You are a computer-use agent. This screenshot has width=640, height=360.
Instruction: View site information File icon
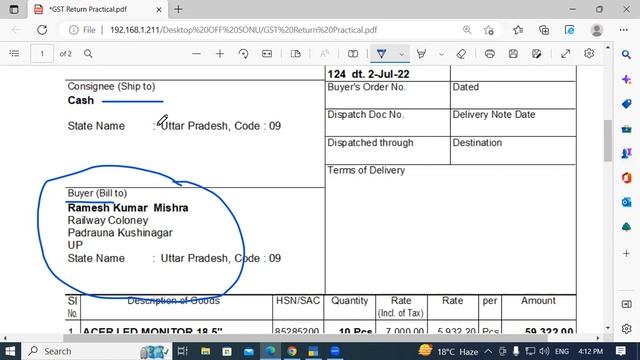tap(82, 30)
